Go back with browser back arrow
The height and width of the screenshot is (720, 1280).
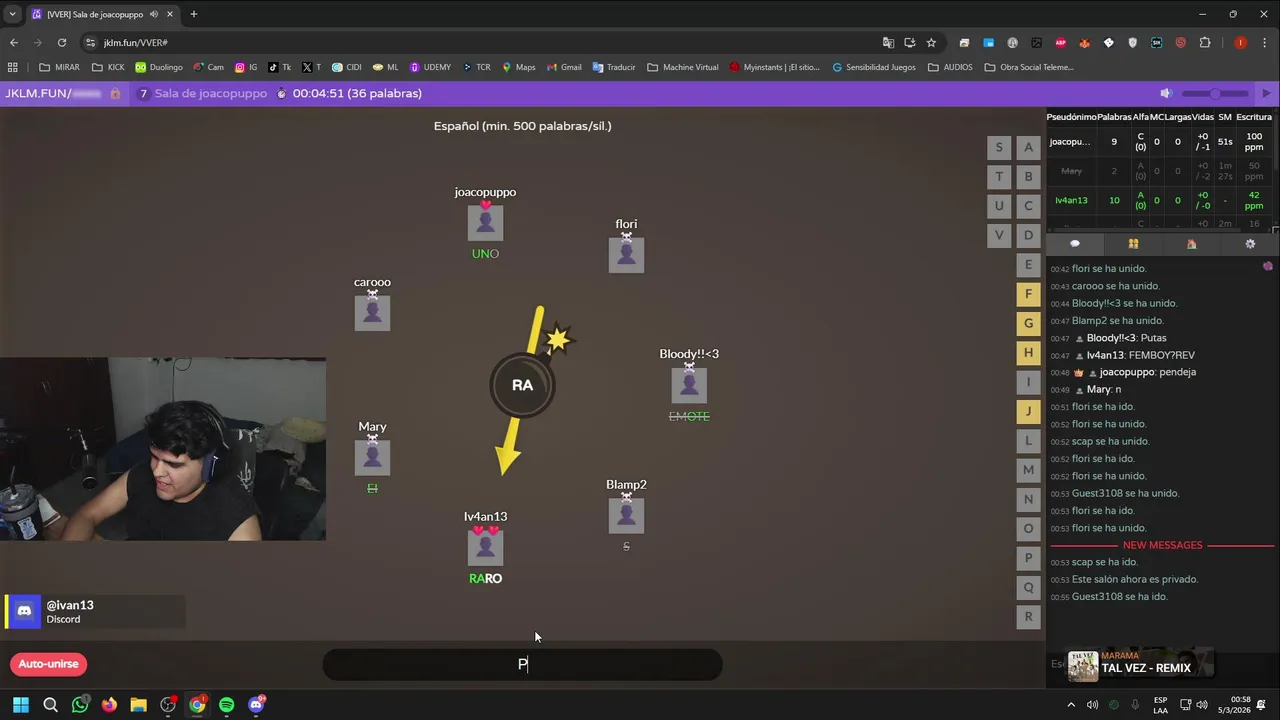click(14, 43)
